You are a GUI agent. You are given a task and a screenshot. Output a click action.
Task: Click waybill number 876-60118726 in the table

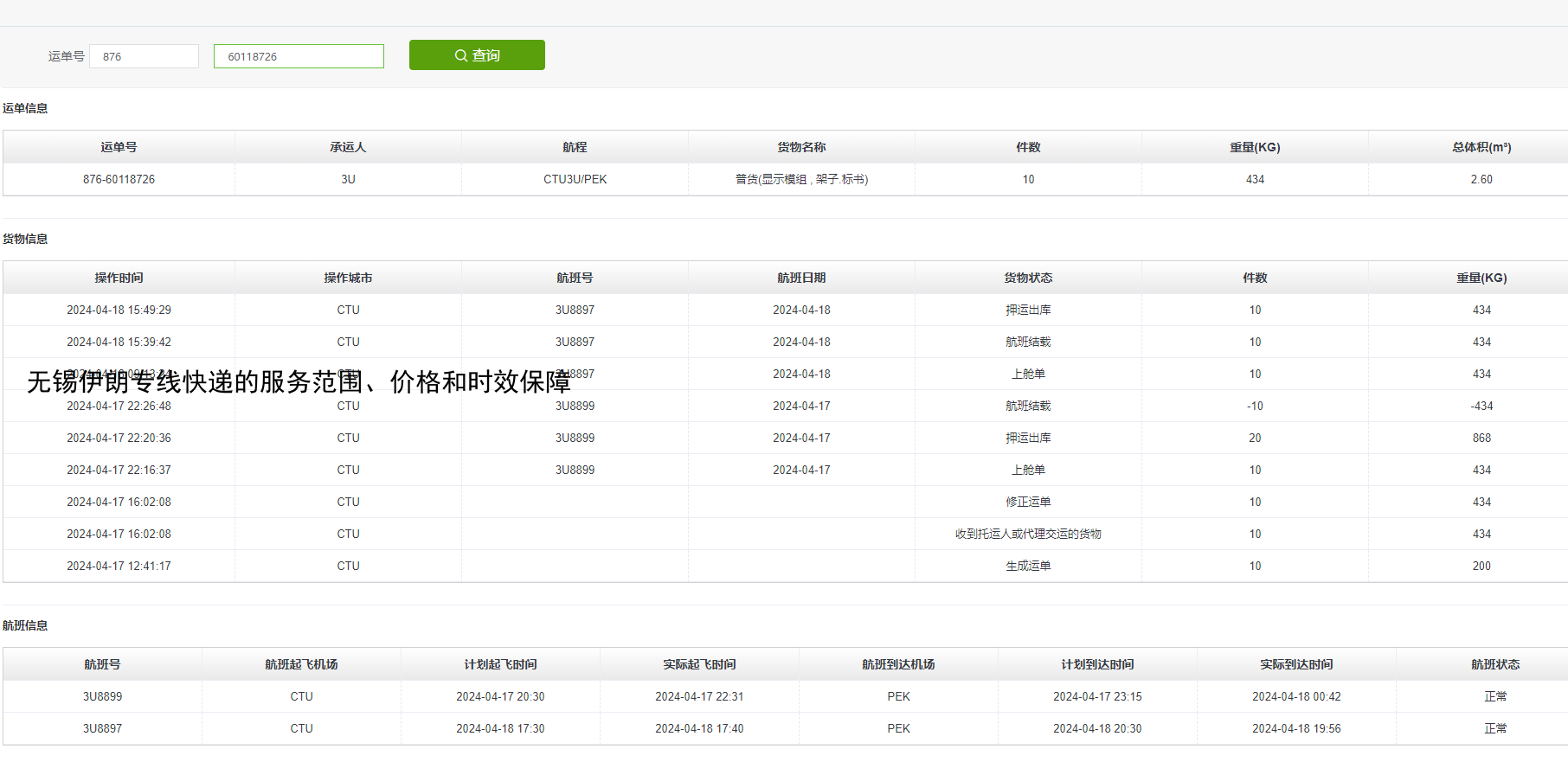(x=119, y=179)
